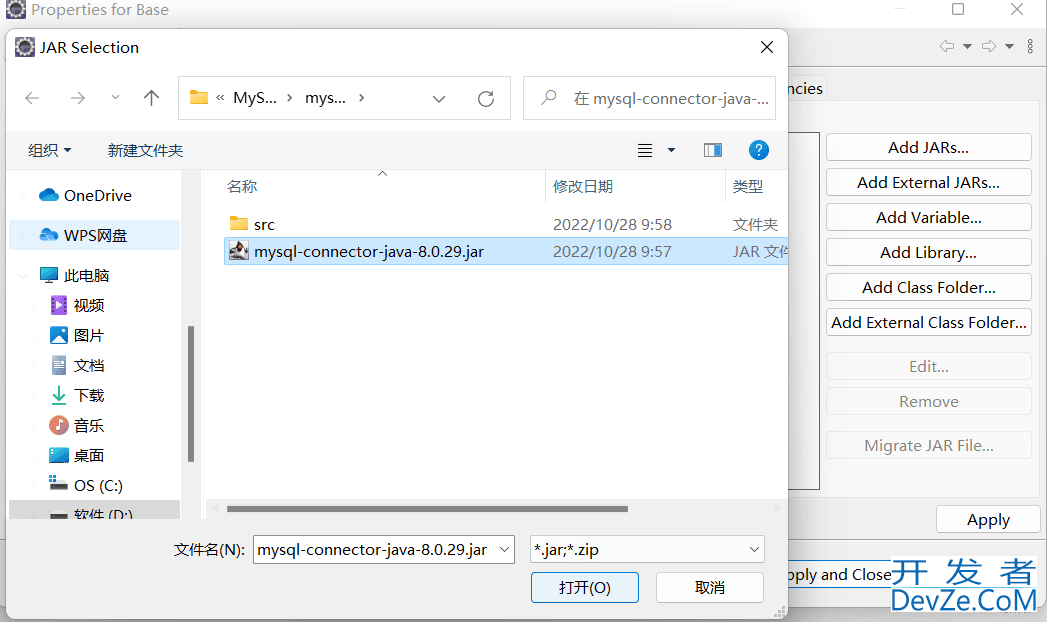The height and width of the screenshot is (622, 1047).
Task: Go back with the left arrow in JAR Selection
Action: [32, 98]
